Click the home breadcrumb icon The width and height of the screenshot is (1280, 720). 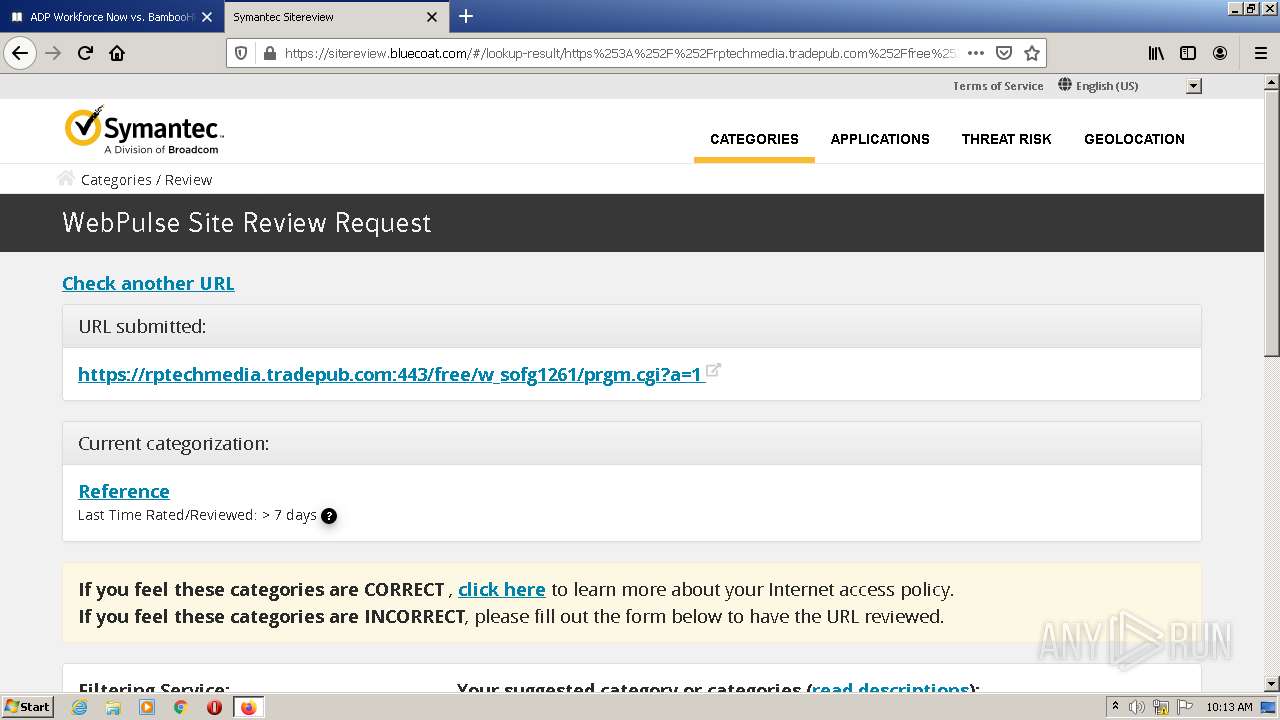[x=66, y=178]
